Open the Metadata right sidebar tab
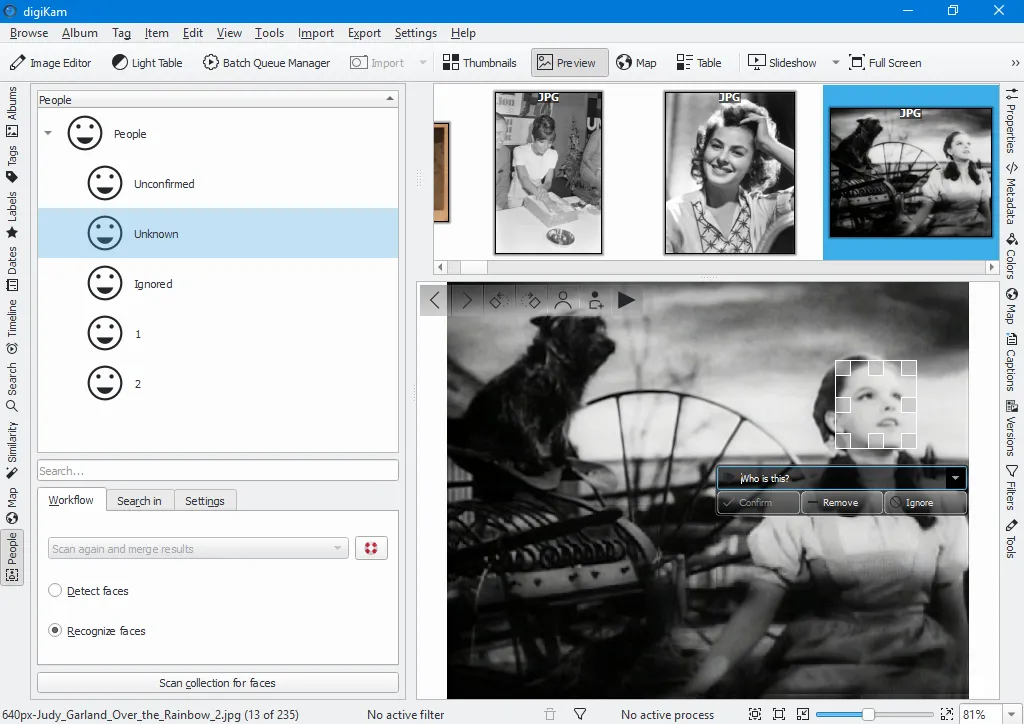This screenshot has width=1024, height=724. tap(1011, 193)
